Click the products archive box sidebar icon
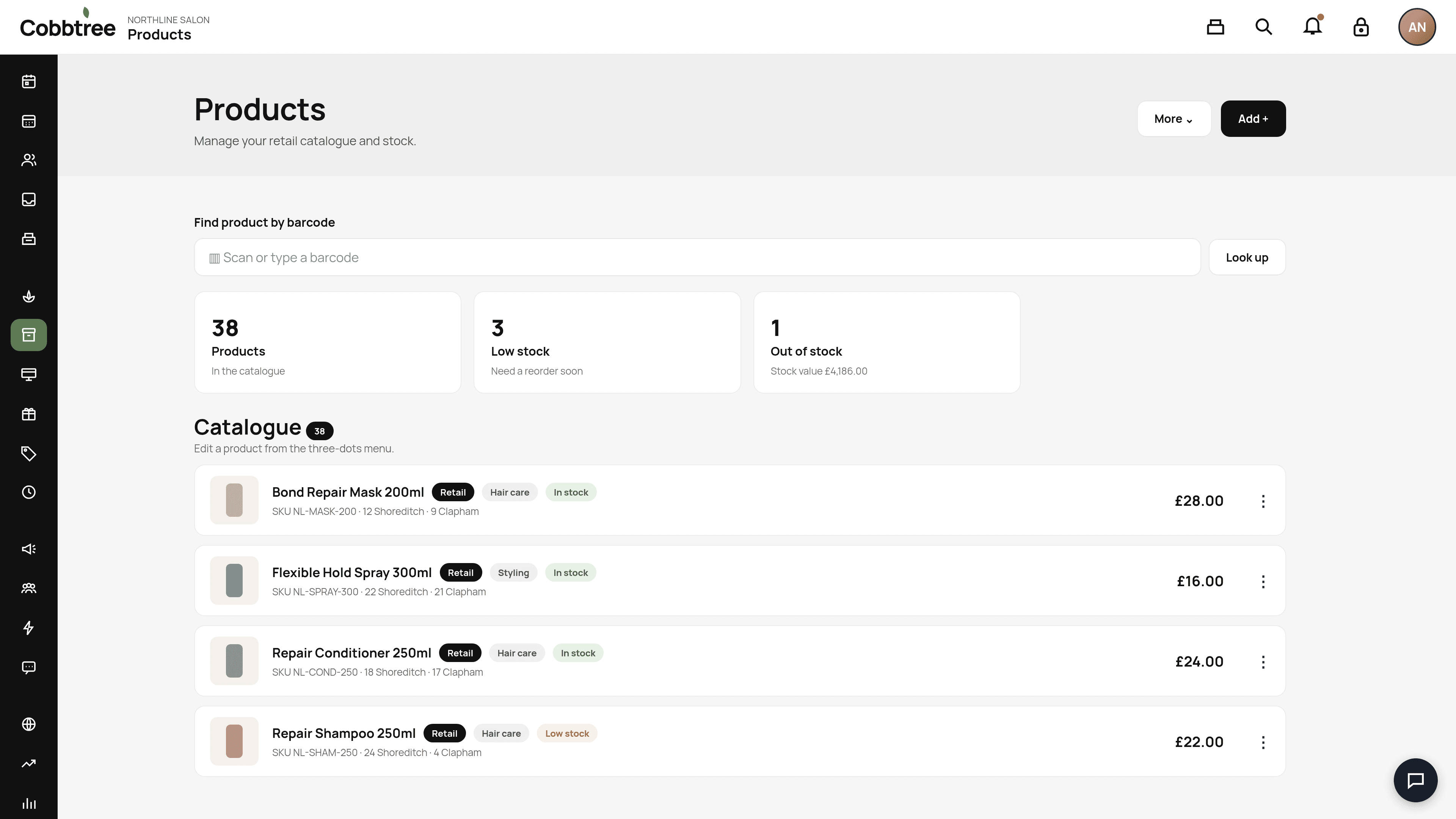The width and height of the screenshot is (1456, 819). [29, 335]
